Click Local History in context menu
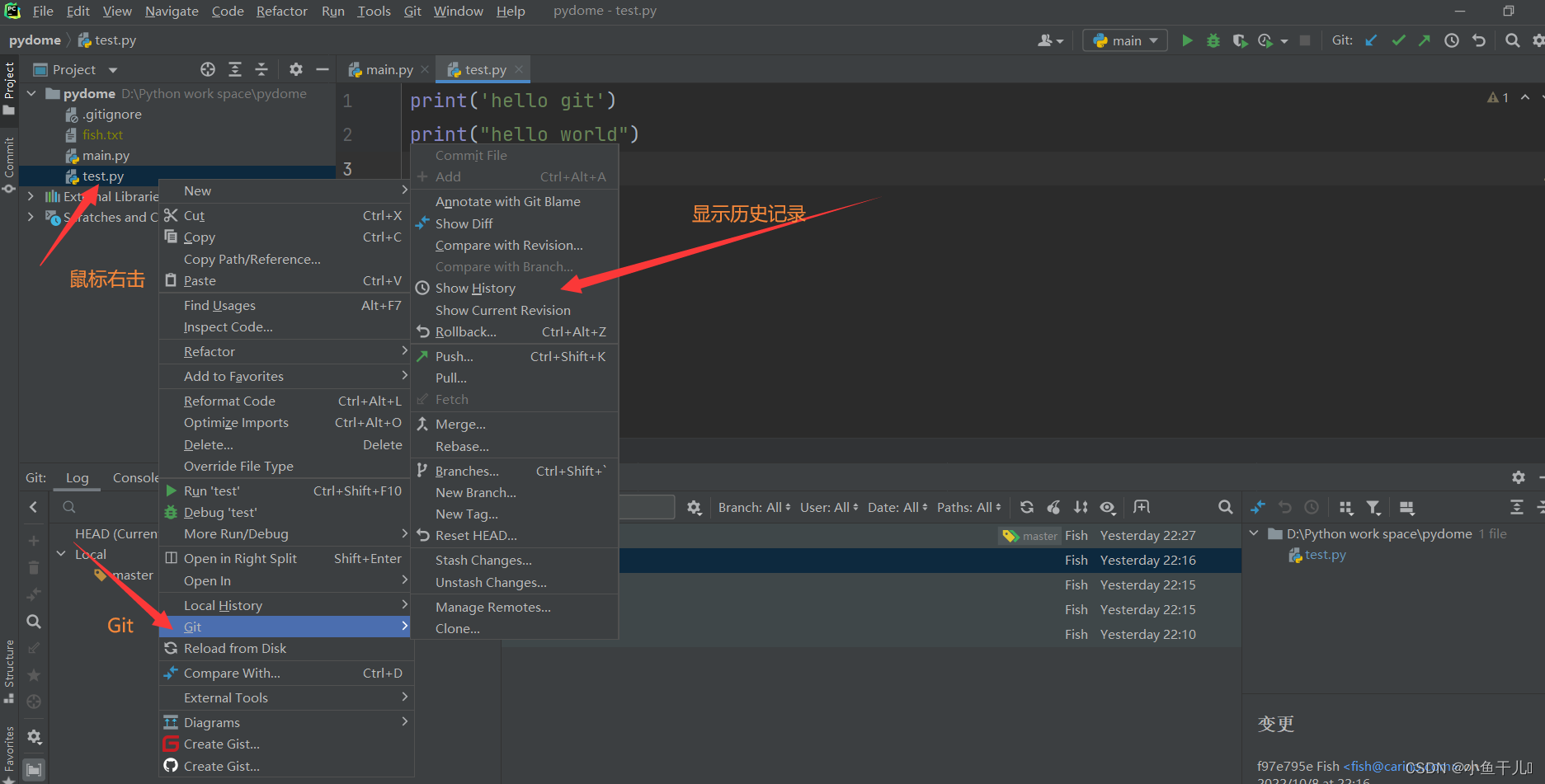1545x784 pixels. click(x=285, y=605)
